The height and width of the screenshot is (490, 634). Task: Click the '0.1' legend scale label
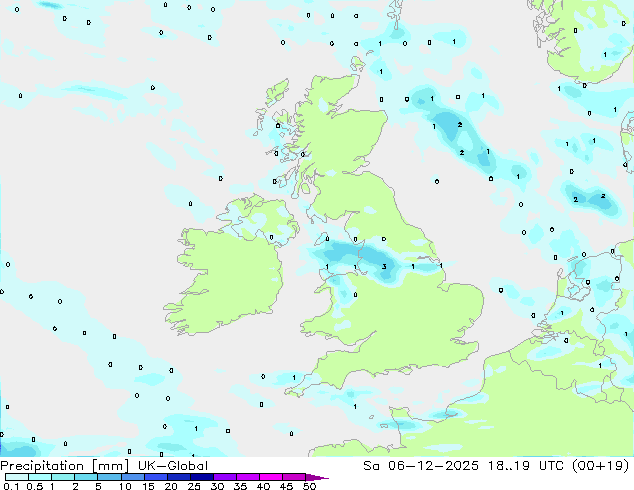(x=11, y=486)
